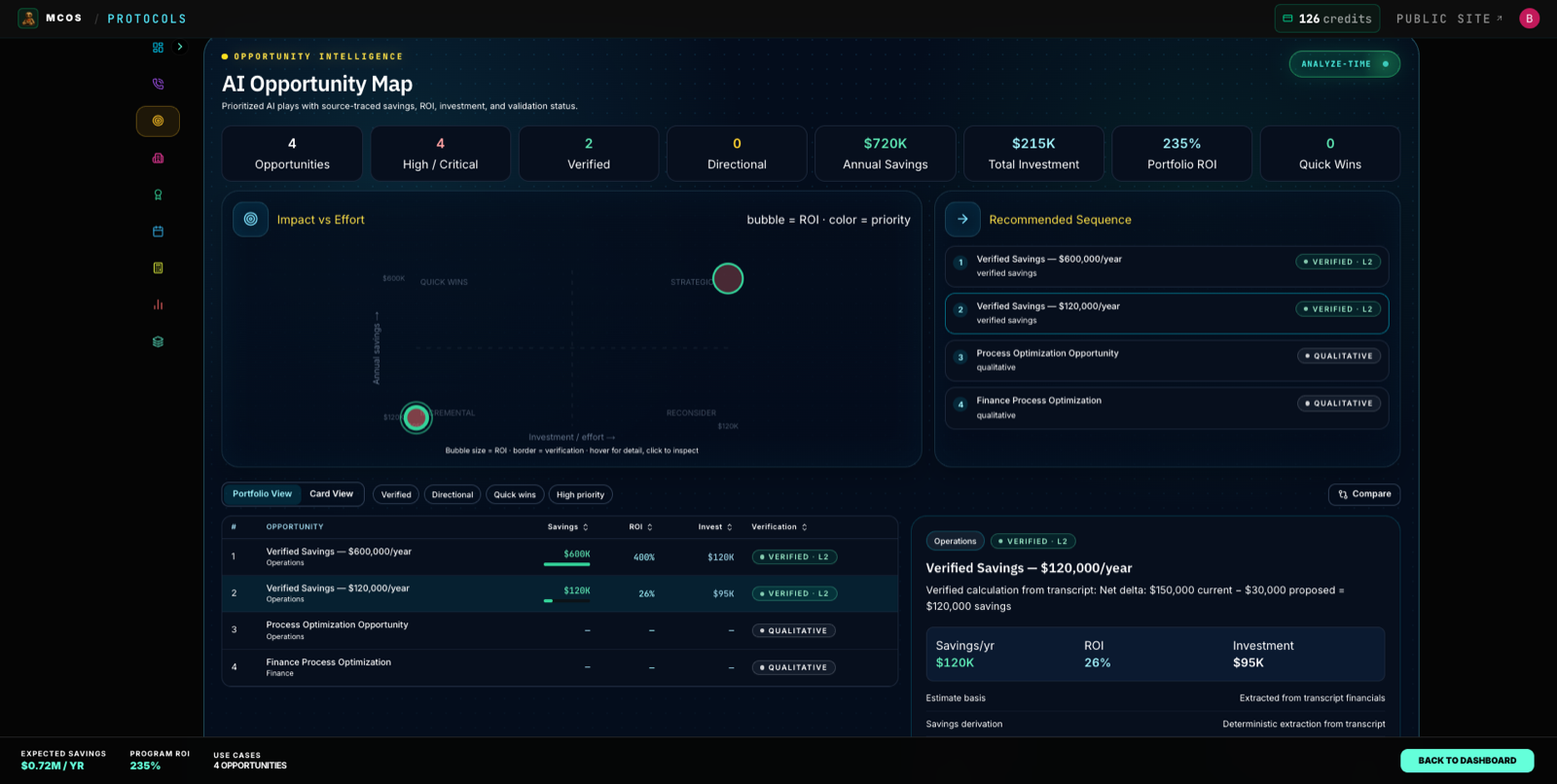
Task: Click the 4 Opportunities stat card
Action: point(292,154)
